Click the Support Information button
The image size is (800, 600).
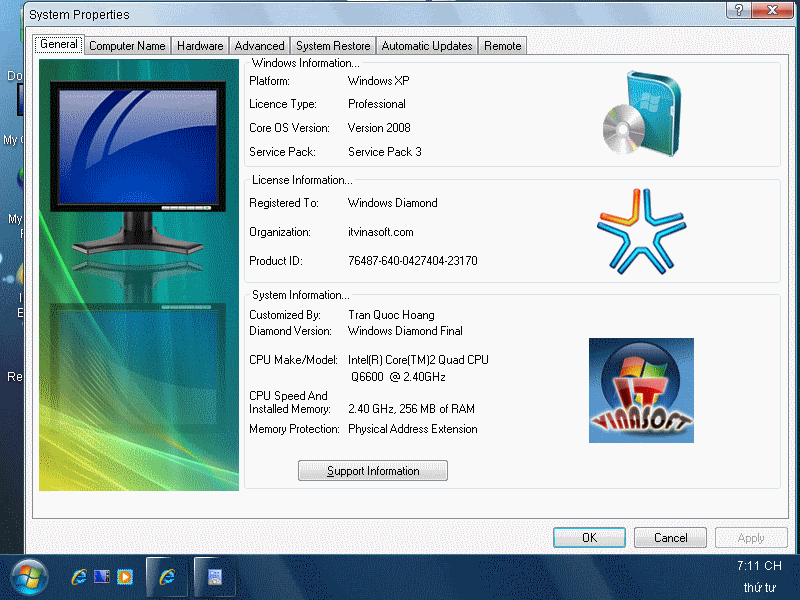[373, 470]
